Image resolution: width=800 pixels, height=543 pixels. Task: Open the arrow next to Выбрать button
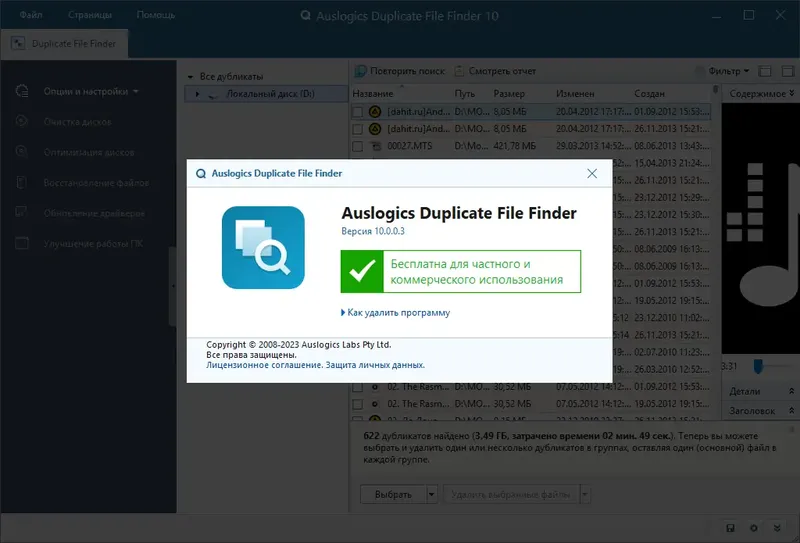tap(432, 494)
